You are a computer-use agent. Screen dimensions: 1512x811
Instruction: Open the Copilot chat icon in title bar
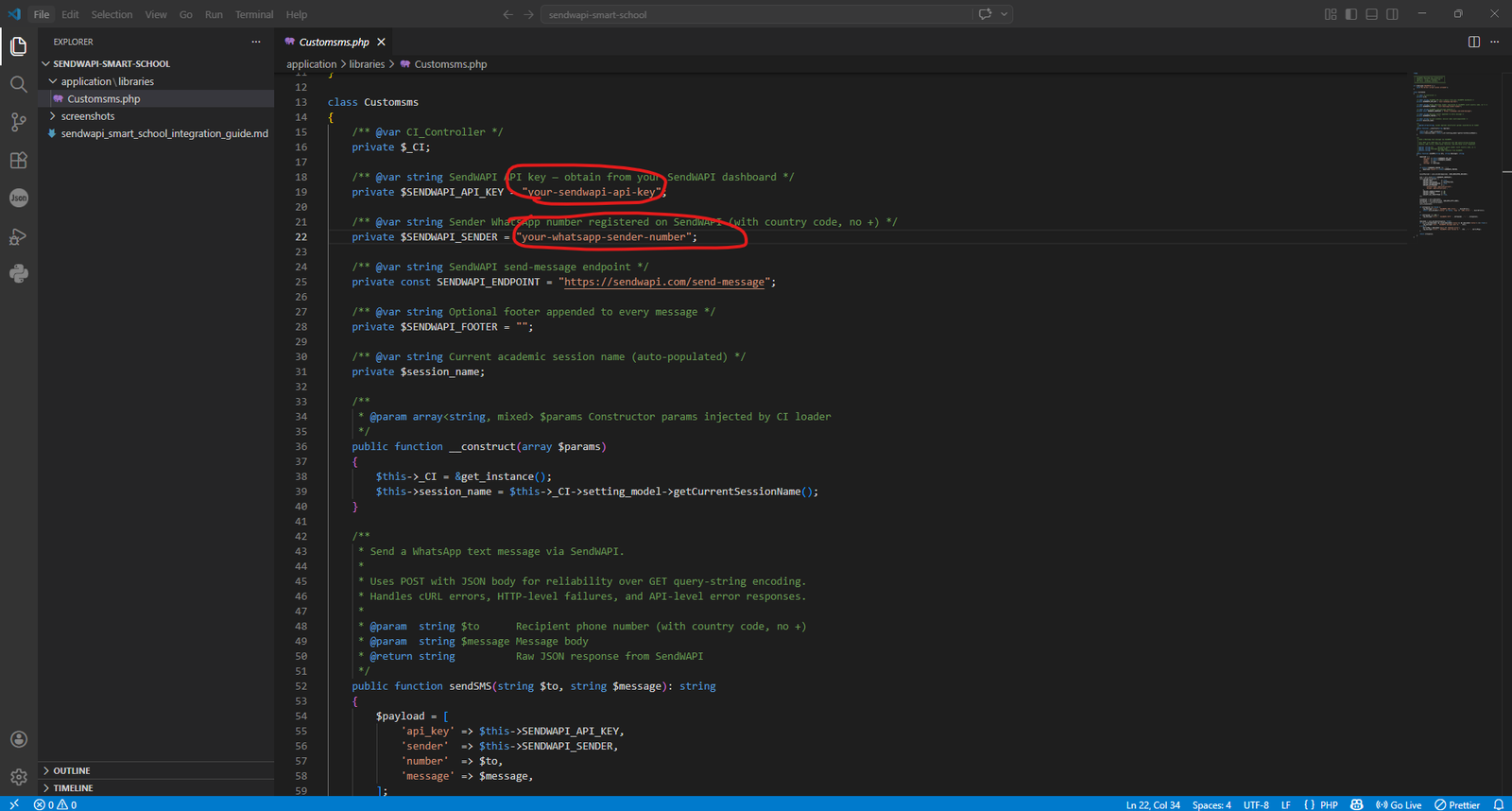click(985, 14)
